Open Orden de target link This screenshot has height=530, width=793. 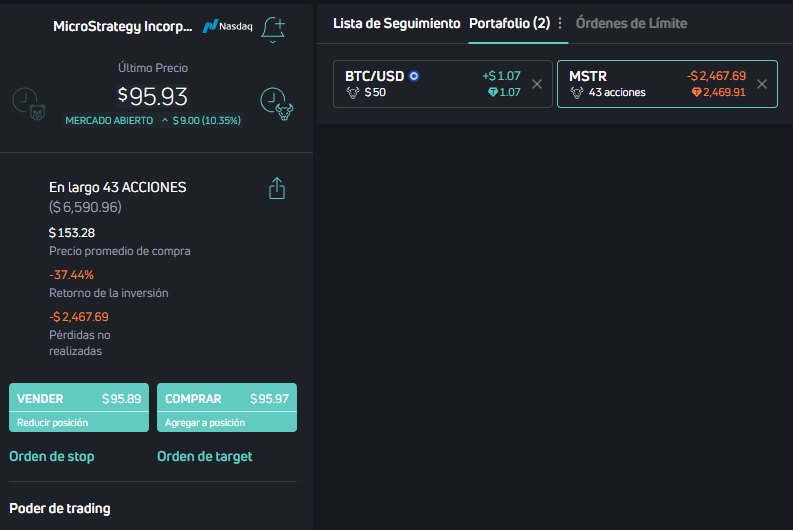[205, 456]
